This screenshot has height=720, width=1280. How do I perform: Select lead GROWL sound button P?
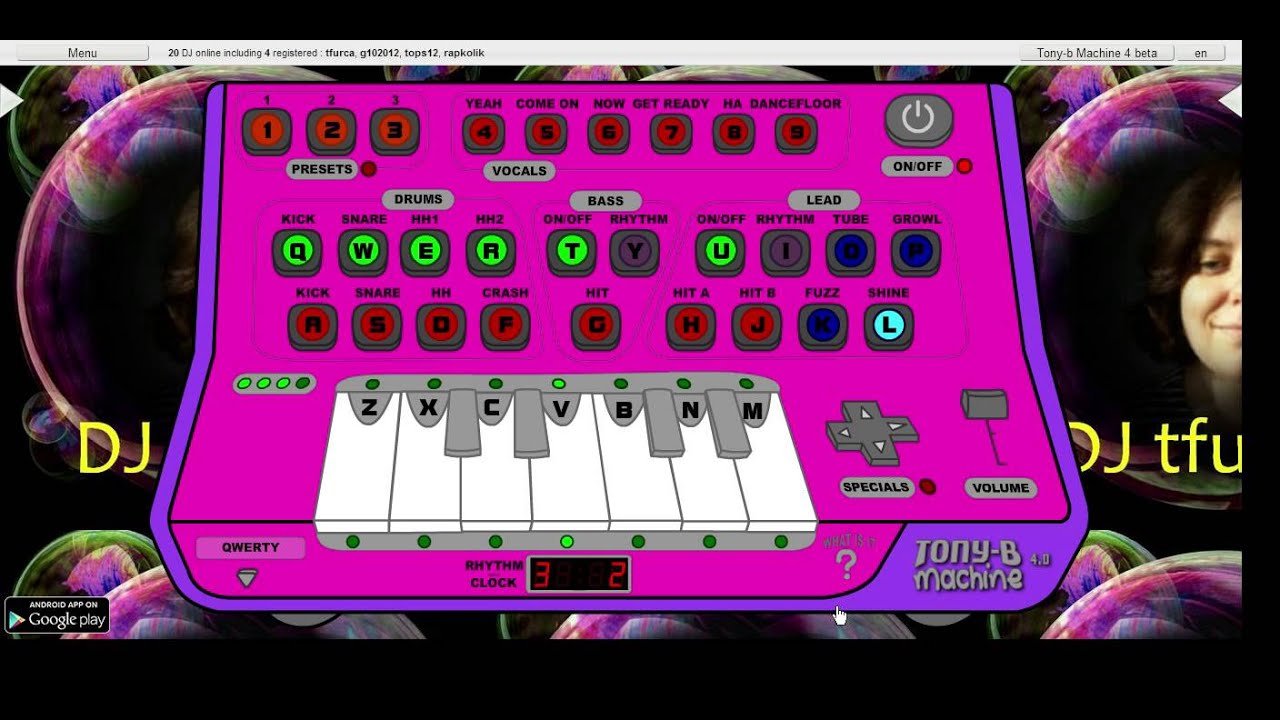(916, 252)
